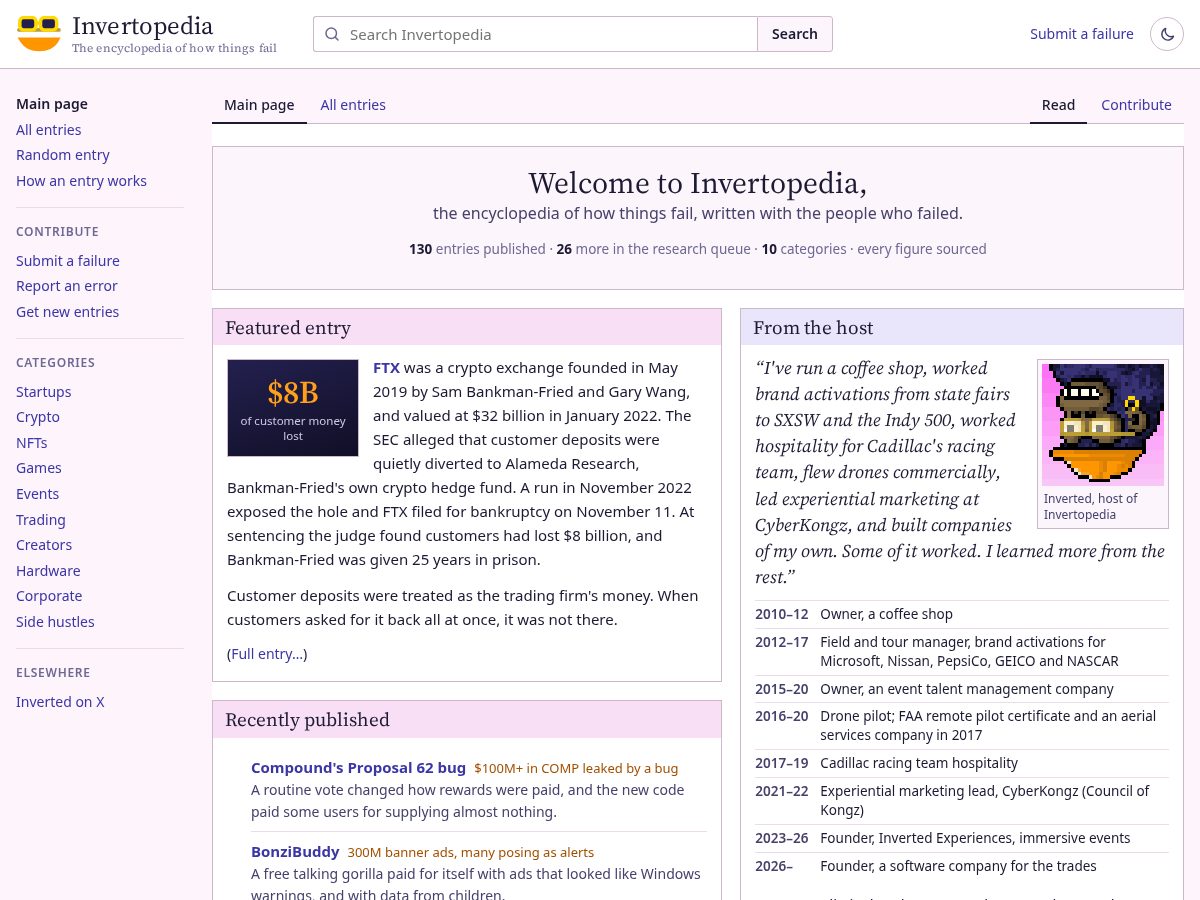Open Compound's Proposal 62 bug entry
This screenshot has height=900, width=1200.
[x=358, y=768]
